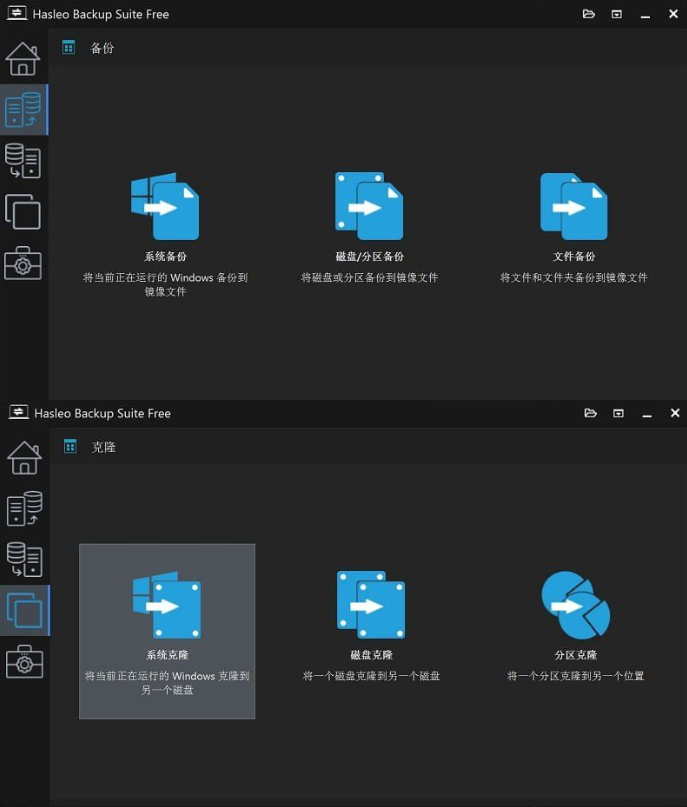
Task: Open the Tools toolbox icon in 备份 window sidebar
Action: coord(23,263)
